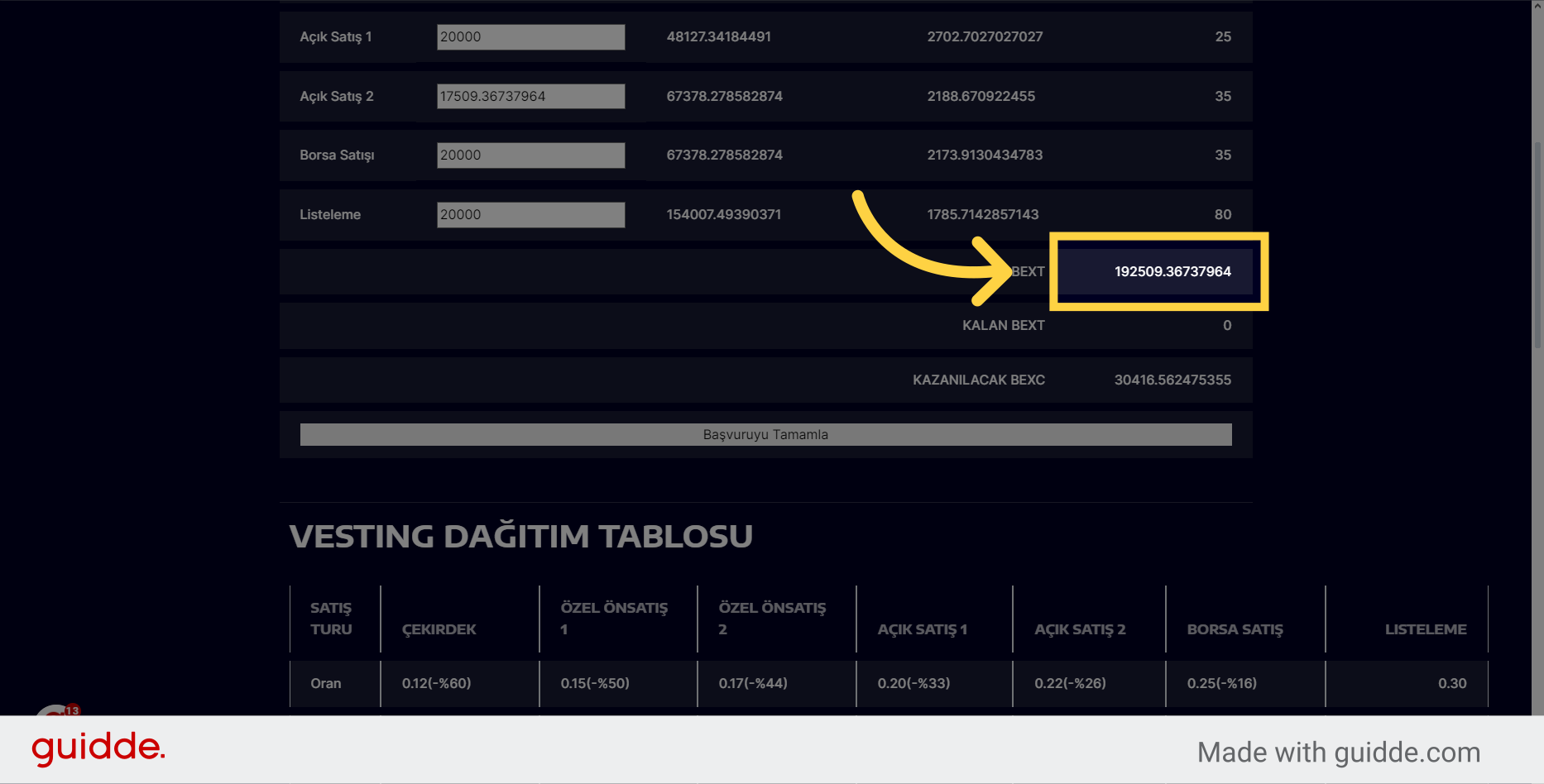This screenshot has width=1544, height=784.
Task: Click the 80 value in the Listeleme row
Action: (x=1223, y=215)
